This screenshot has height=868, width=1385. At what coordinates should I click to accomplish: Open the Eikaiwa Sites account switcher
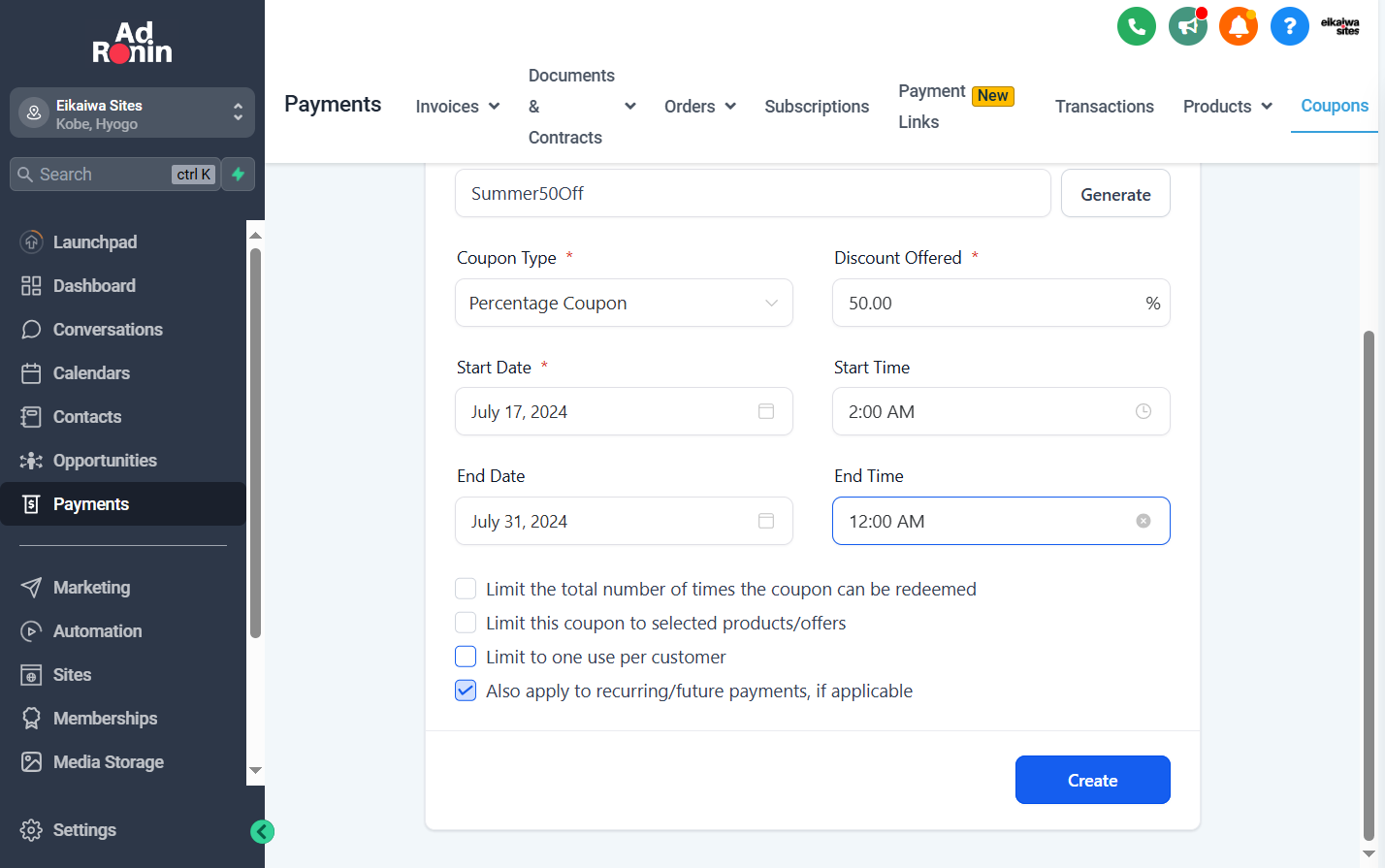[132, 113]
